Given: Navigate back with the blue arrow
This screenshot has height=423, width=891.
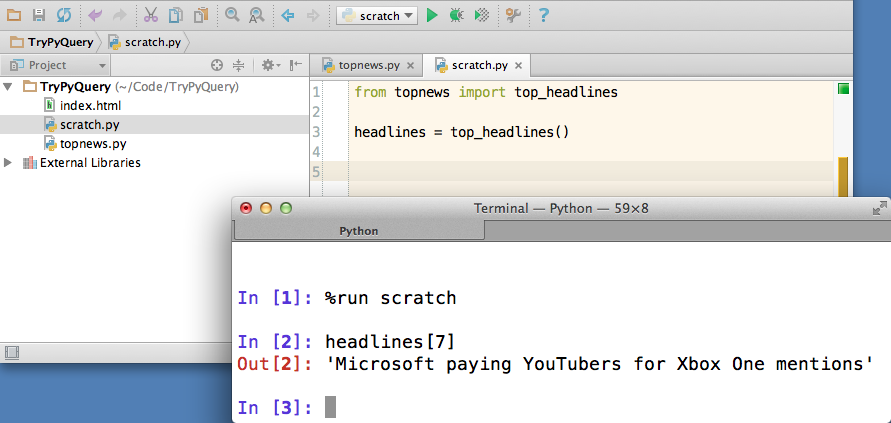Looking at the screenshot, I should click(x=288, y=15).
